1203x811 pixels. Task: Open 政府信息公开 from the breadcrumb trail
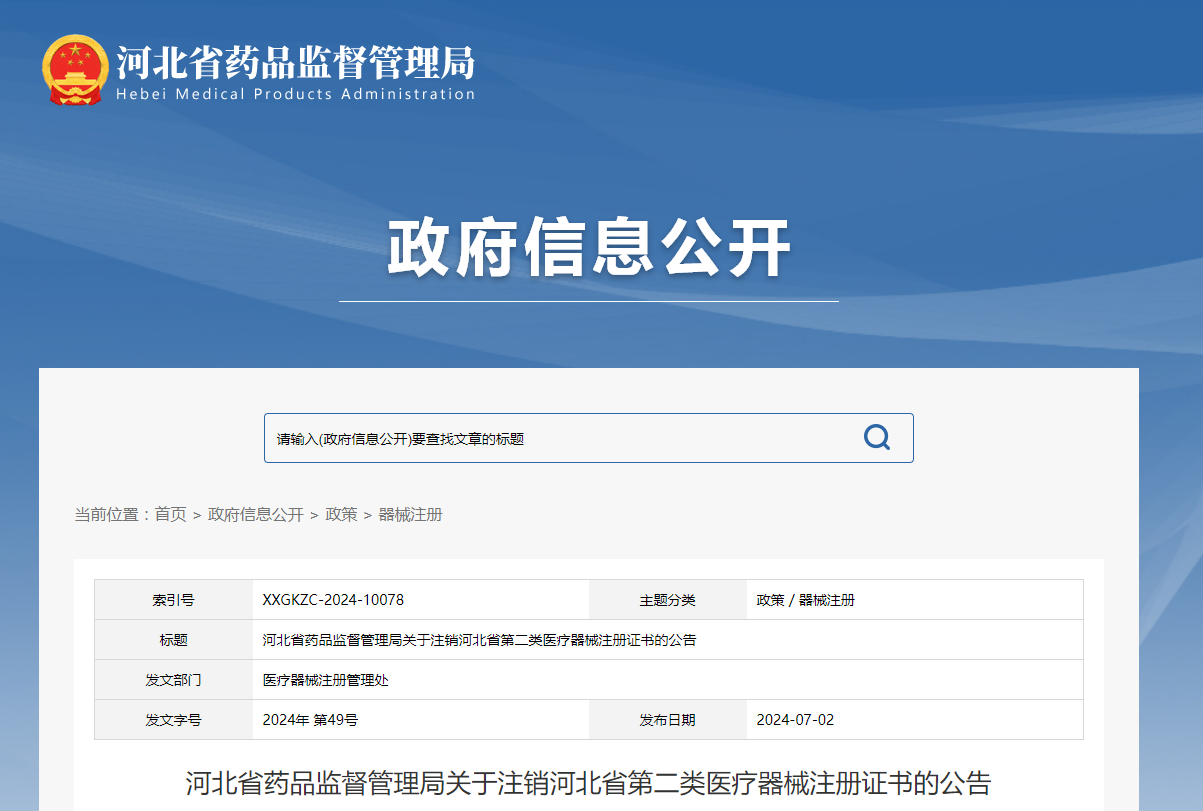[258, 514]
